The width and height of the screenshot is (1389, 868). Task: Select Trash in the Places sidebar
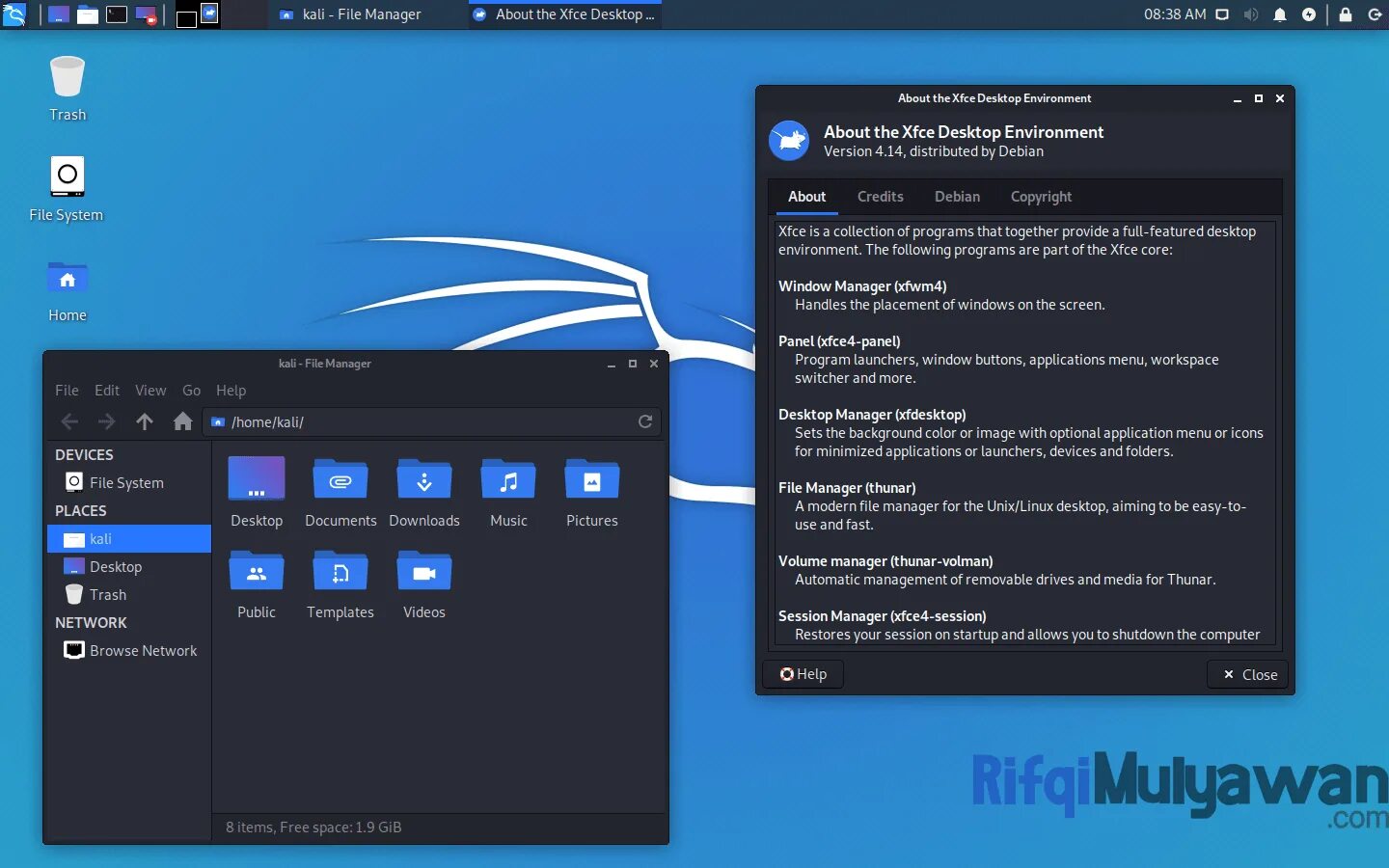[x=128, y=595]
